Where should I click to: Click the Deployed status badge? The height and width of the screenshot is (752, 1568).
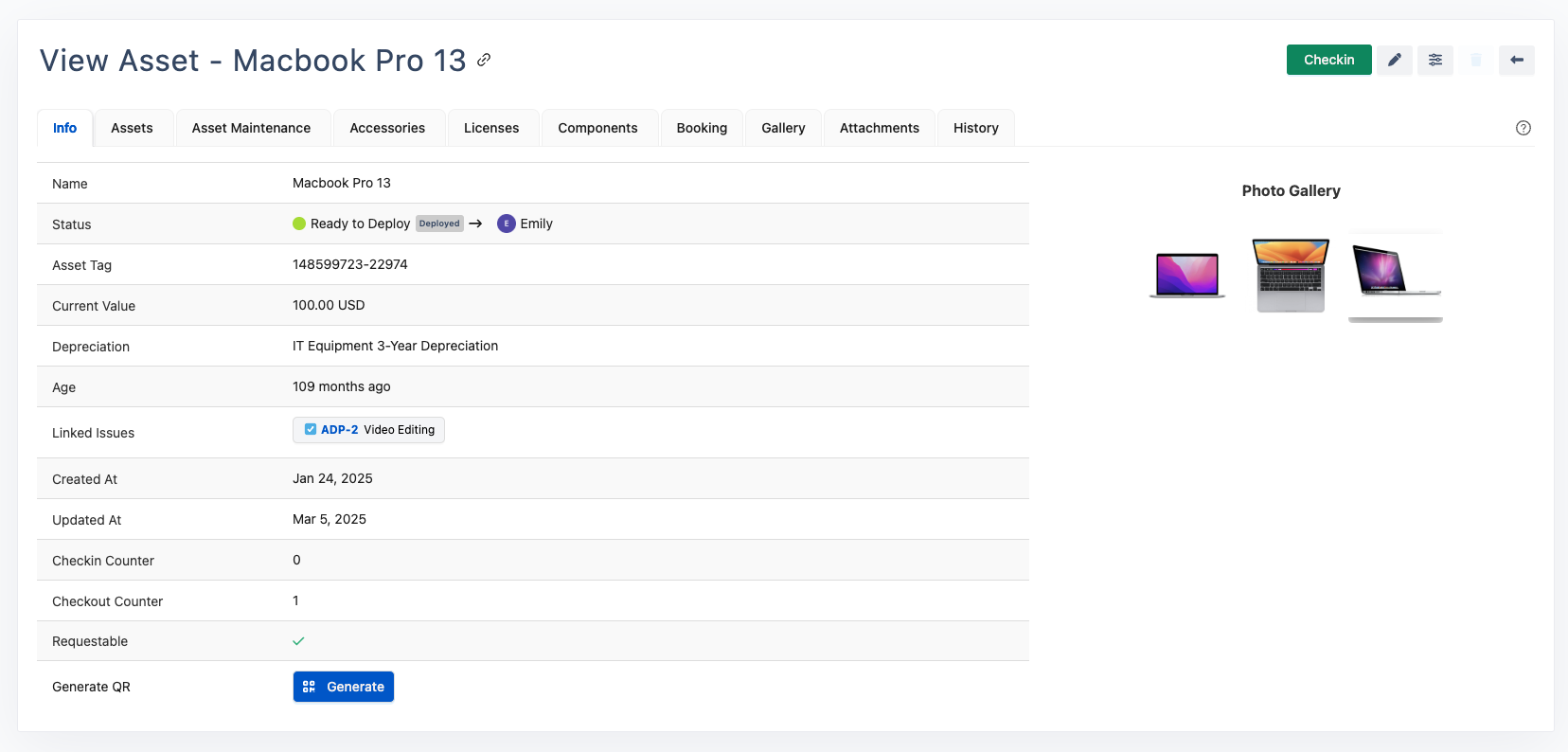click(x=439, y=224)
